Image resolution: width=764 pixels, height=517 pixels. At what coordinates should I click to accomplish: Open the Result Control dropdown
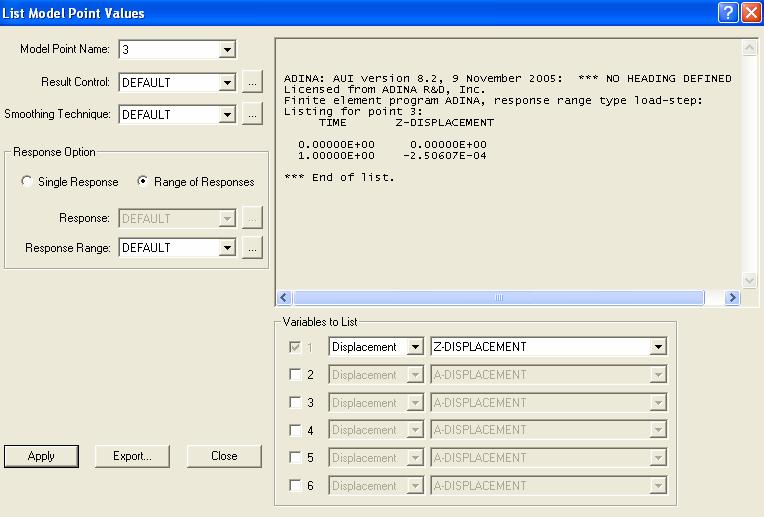click(x=227, y=82)
